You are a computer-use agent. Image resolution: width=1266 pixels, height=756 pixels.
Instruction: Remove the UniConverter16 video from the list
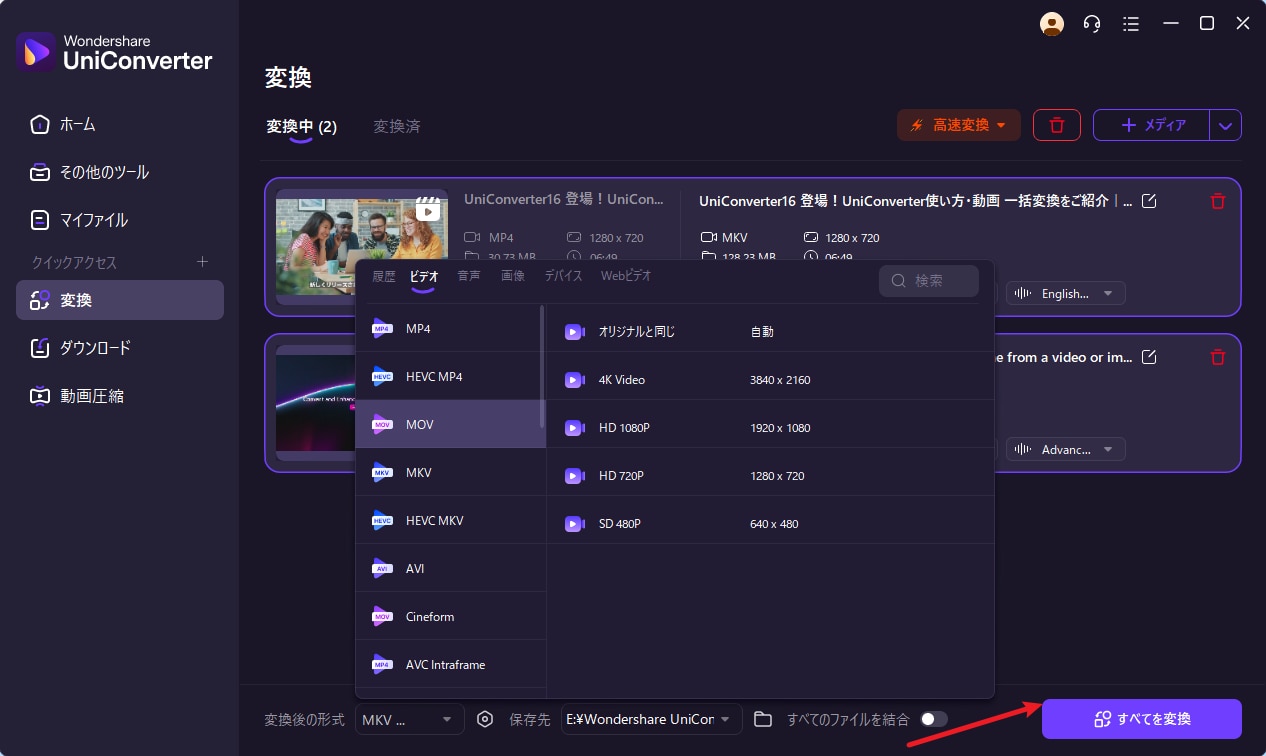pos(1217,201)
